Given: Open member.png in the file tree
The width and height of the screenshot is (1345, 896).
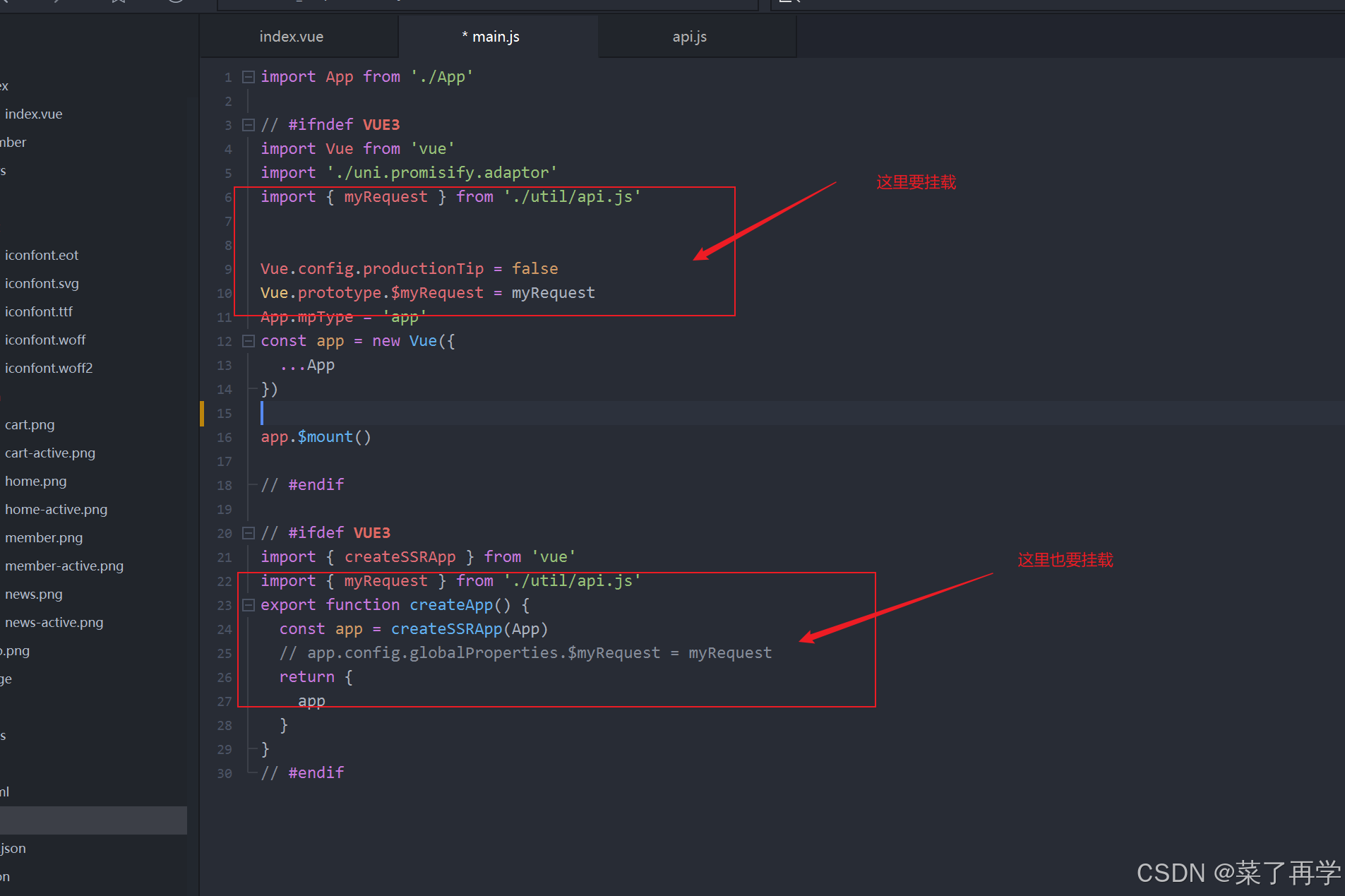Looking at the screenshot, I should click(x=44, y=537).
